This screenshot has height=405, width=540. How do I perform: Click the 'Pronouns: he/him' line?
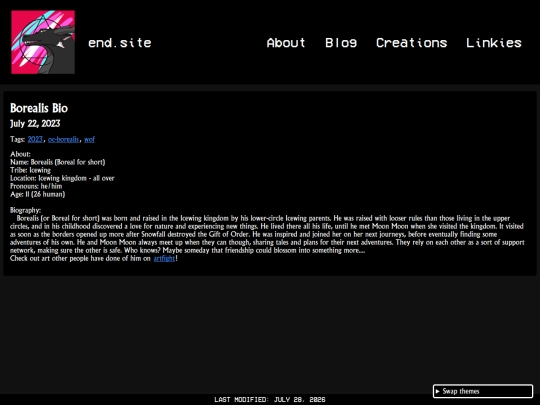click(36, 186)
